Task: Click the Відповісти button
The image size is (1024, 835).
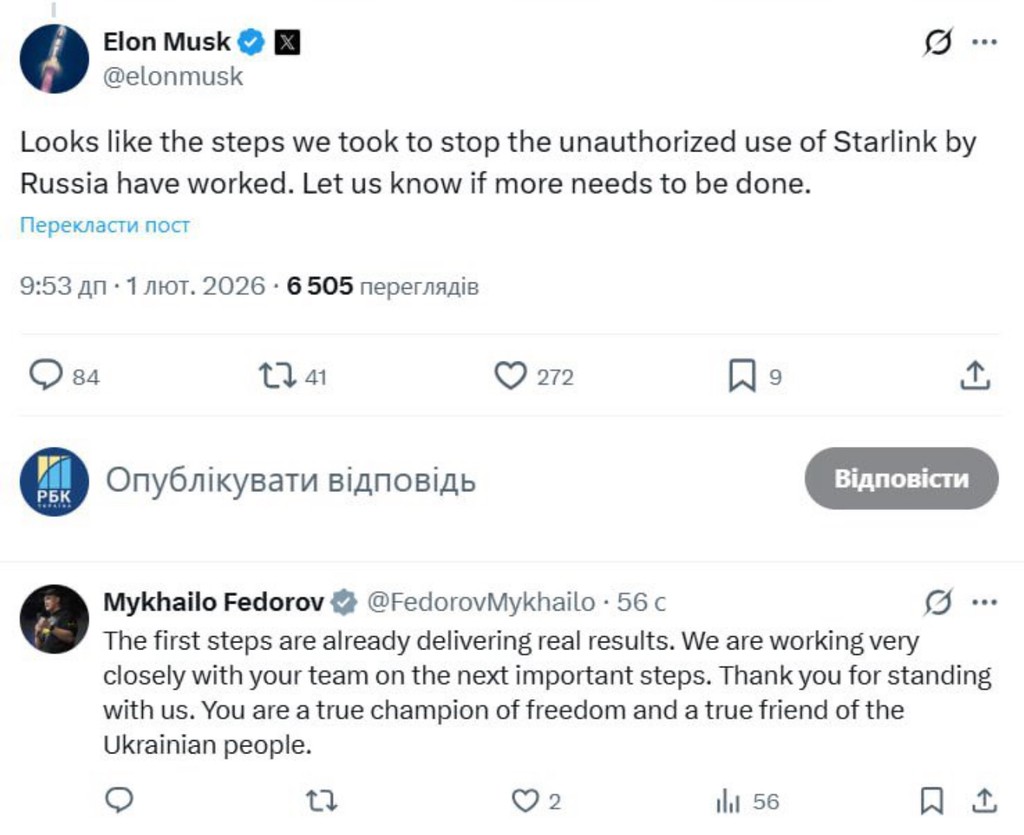Action: point(901,479)
